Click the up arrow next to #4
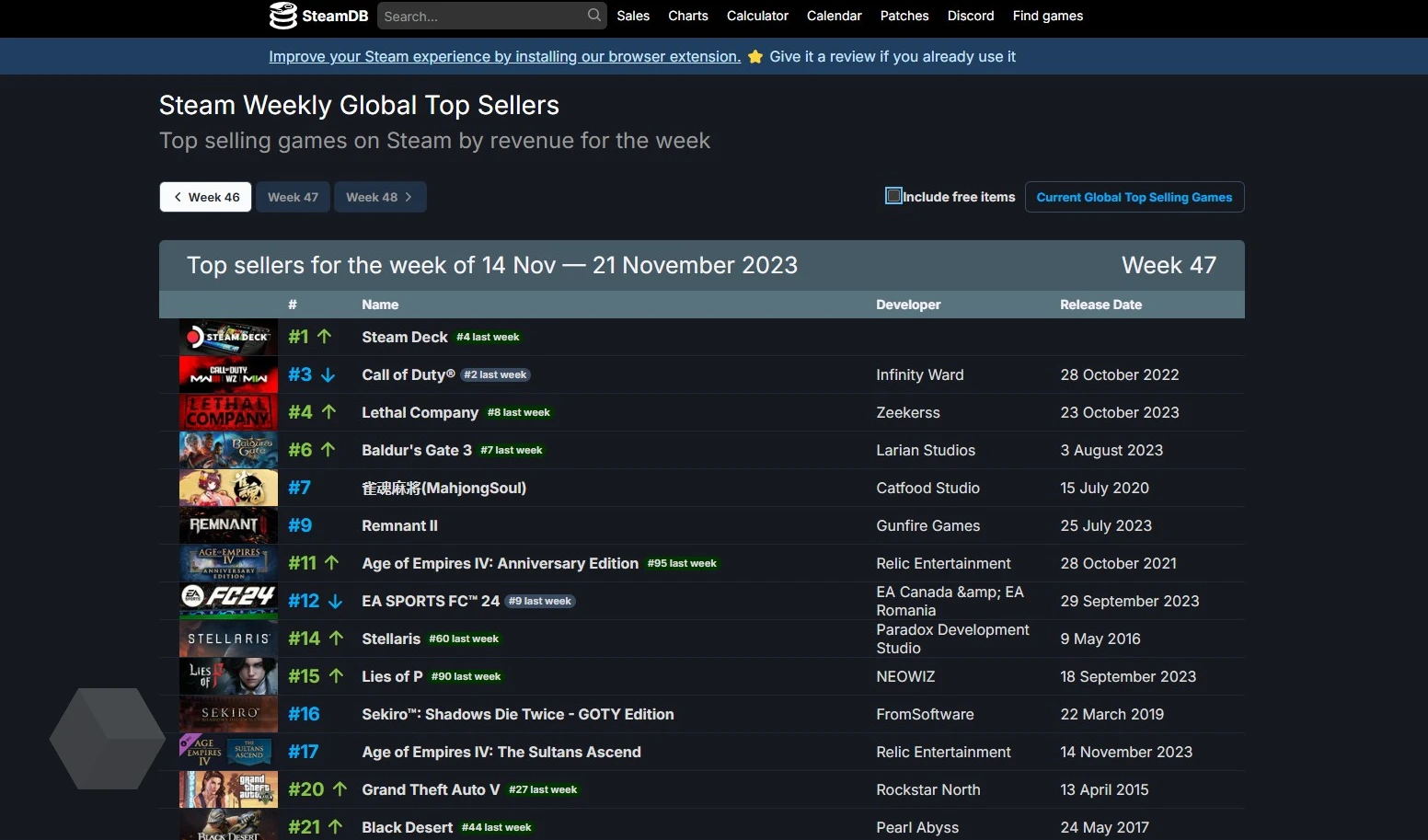This screenshot has width=1428, height=840. click(328, 412)
